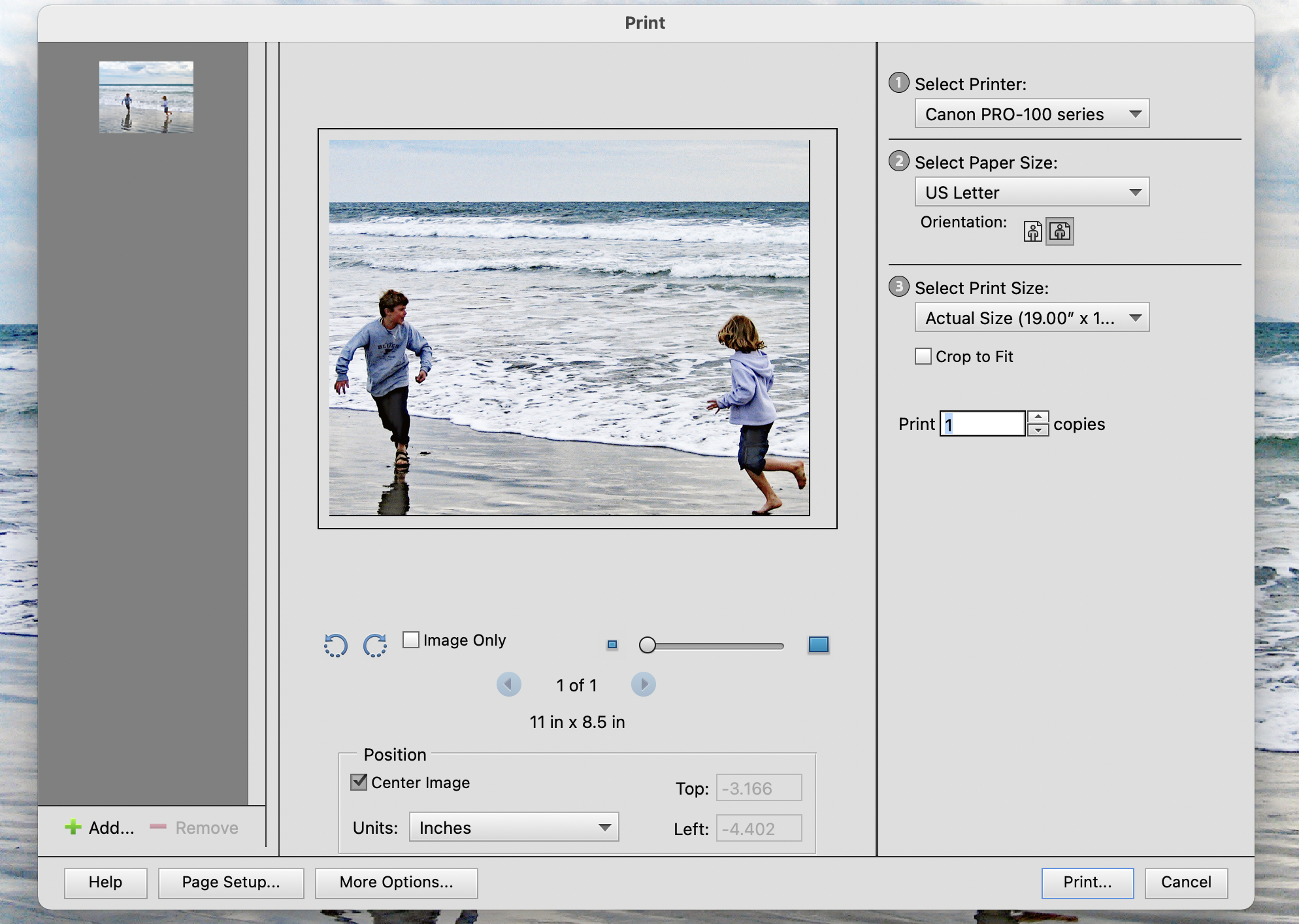Click the '11 in x 8.5 in' size text

click(x=577, y=721)
